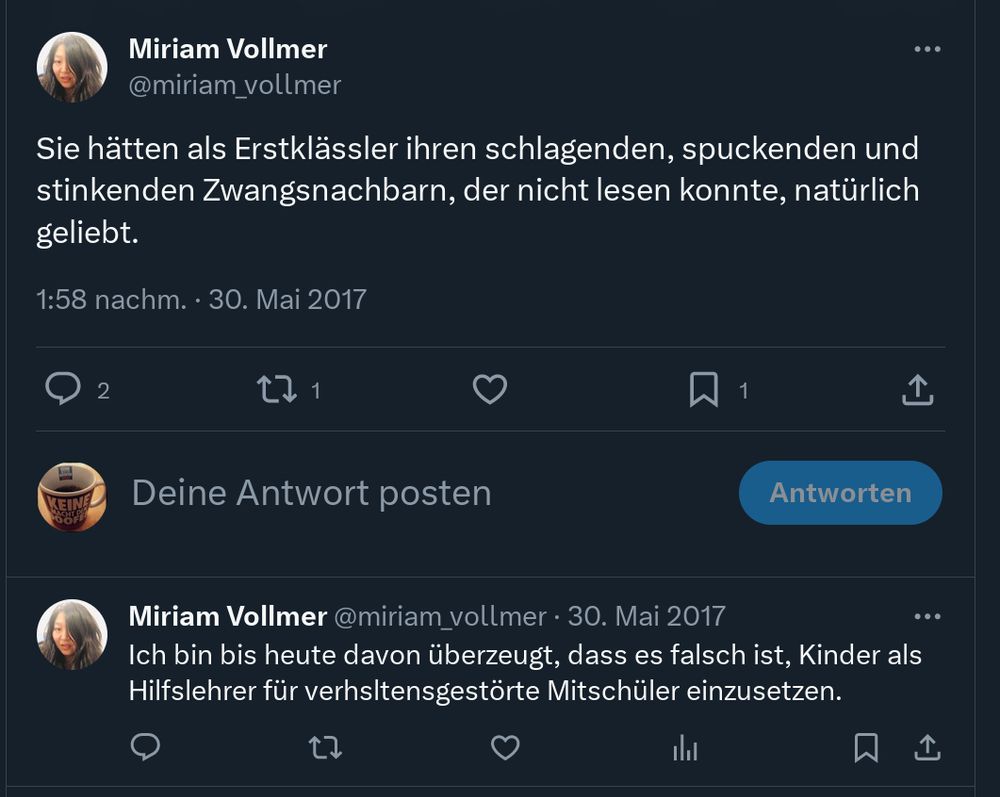Open more options on the main tweet
The height and width of the screenshot is (797, 1000).
click(x=928, y=48)
